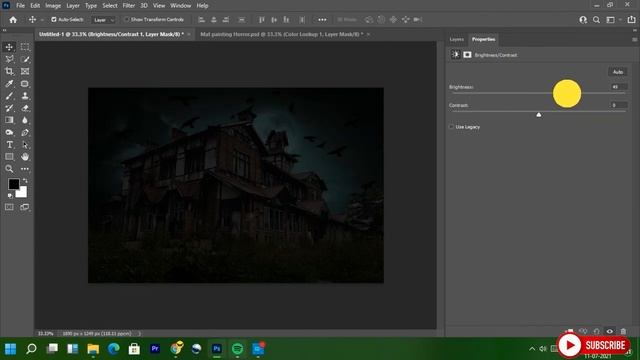The image size is (640, 360).
Task: Select the Horizontal Type tool
Action: 9,144
